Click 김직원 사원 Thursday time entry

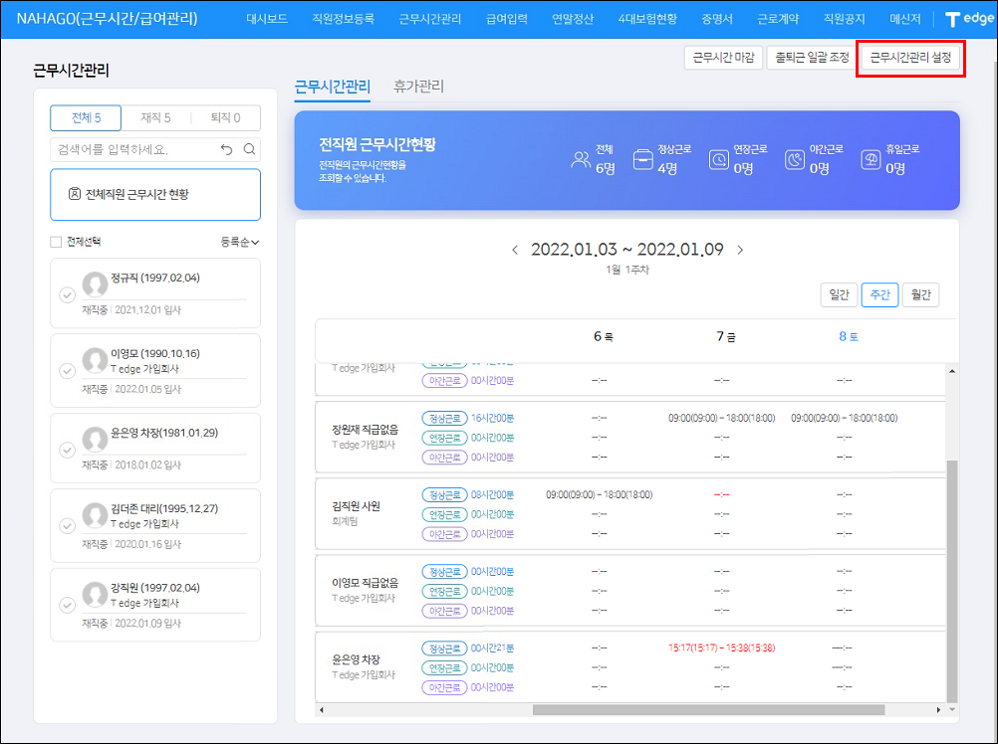coord(599,495)
